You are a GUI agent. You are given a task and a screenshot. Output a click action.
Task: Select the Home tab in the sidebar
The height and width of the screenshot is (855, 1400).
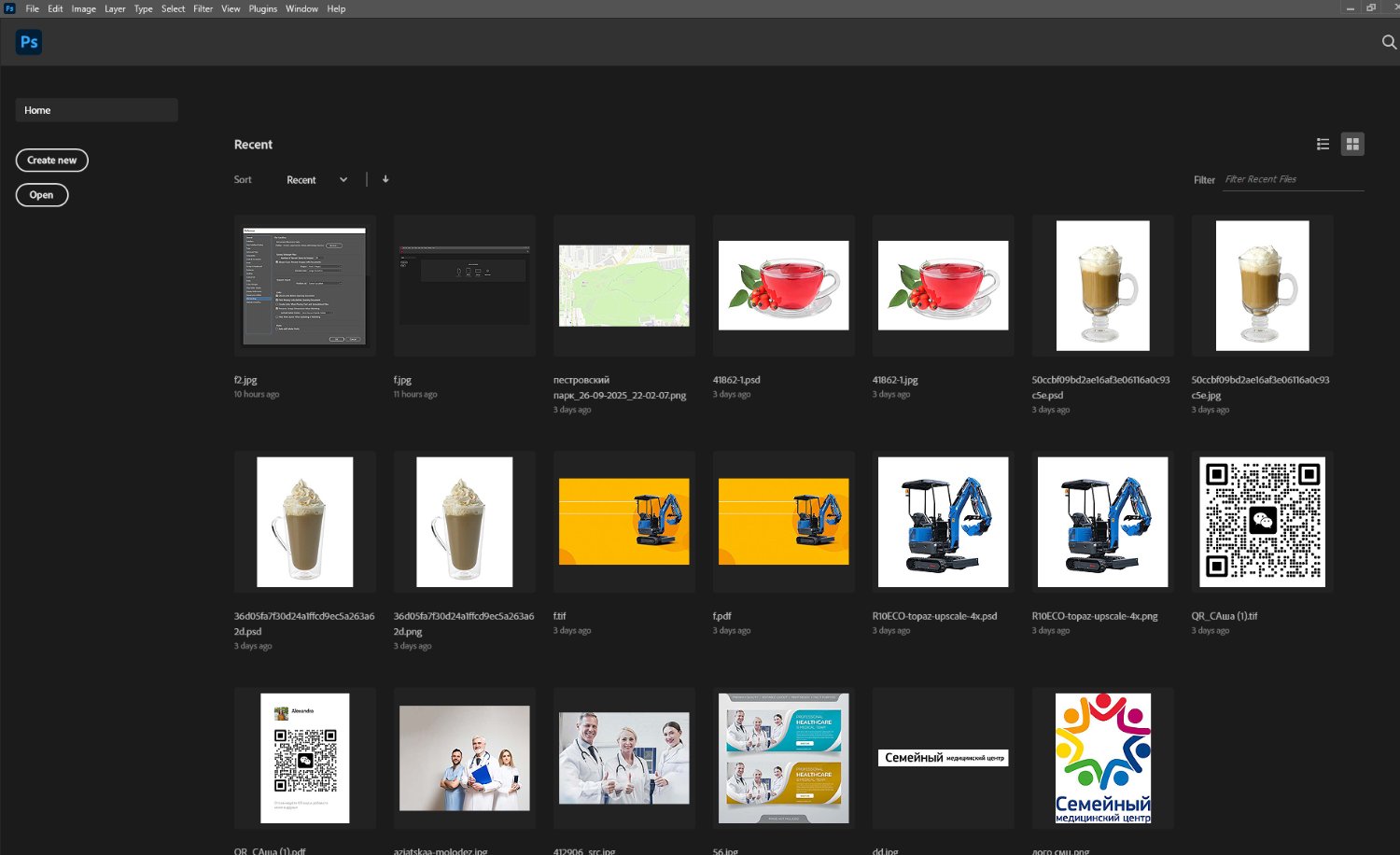click(97, 110)
